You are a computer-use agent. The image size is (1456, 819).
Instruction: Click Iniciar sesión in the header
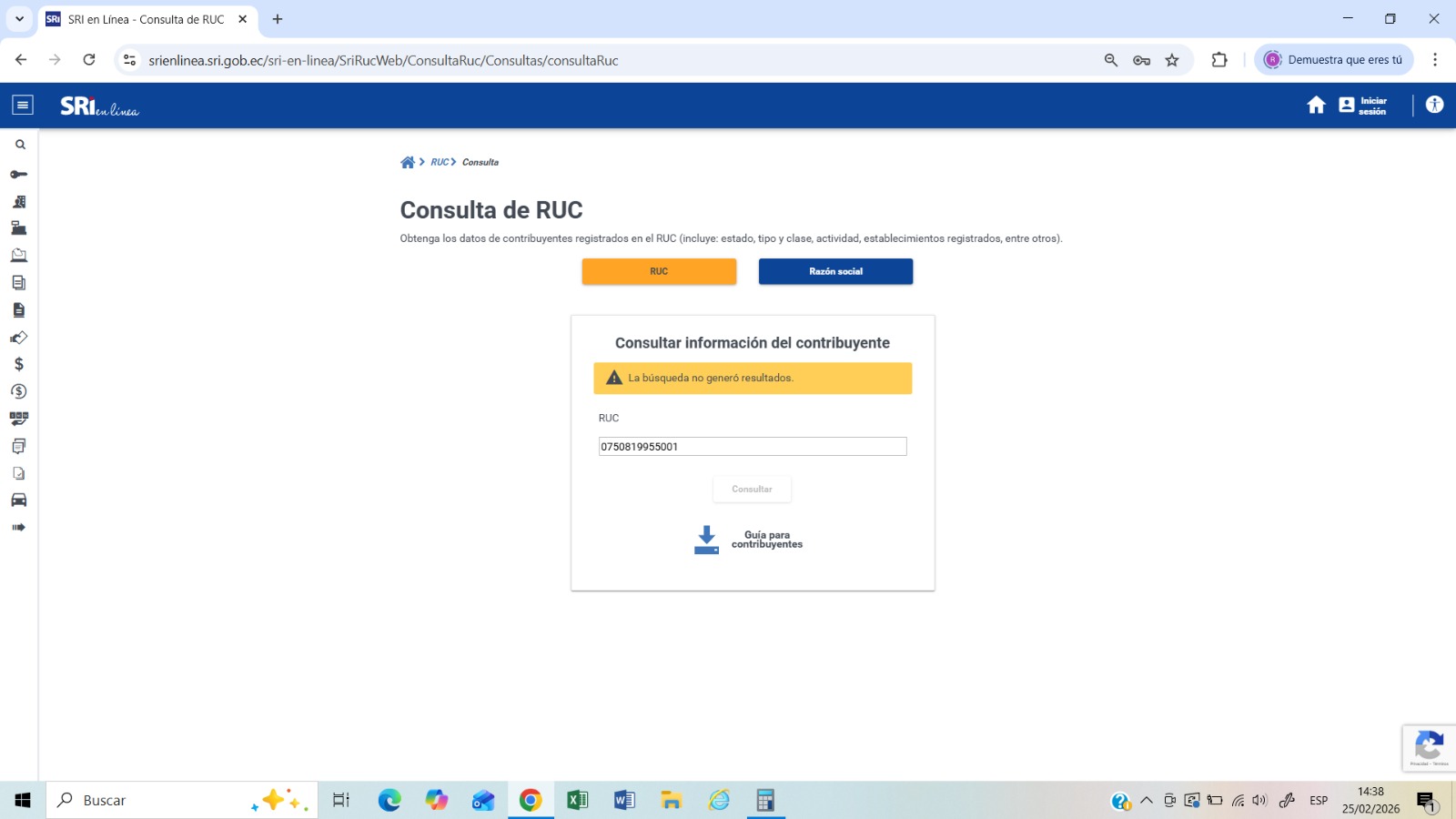[1363, 106]
